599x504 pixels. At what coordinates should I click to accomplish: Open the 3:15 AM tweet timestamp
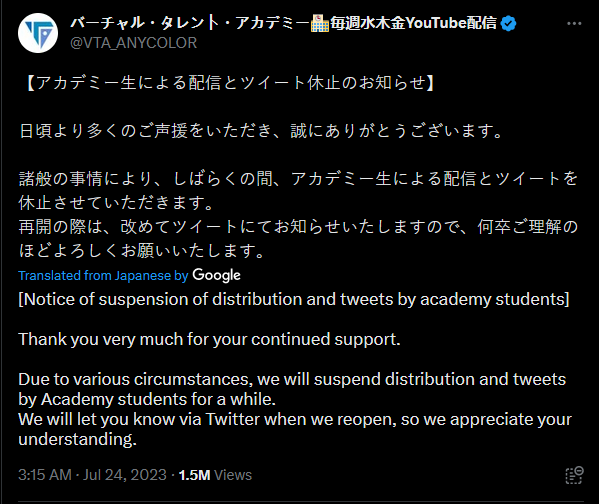click(x=45, y=475)
